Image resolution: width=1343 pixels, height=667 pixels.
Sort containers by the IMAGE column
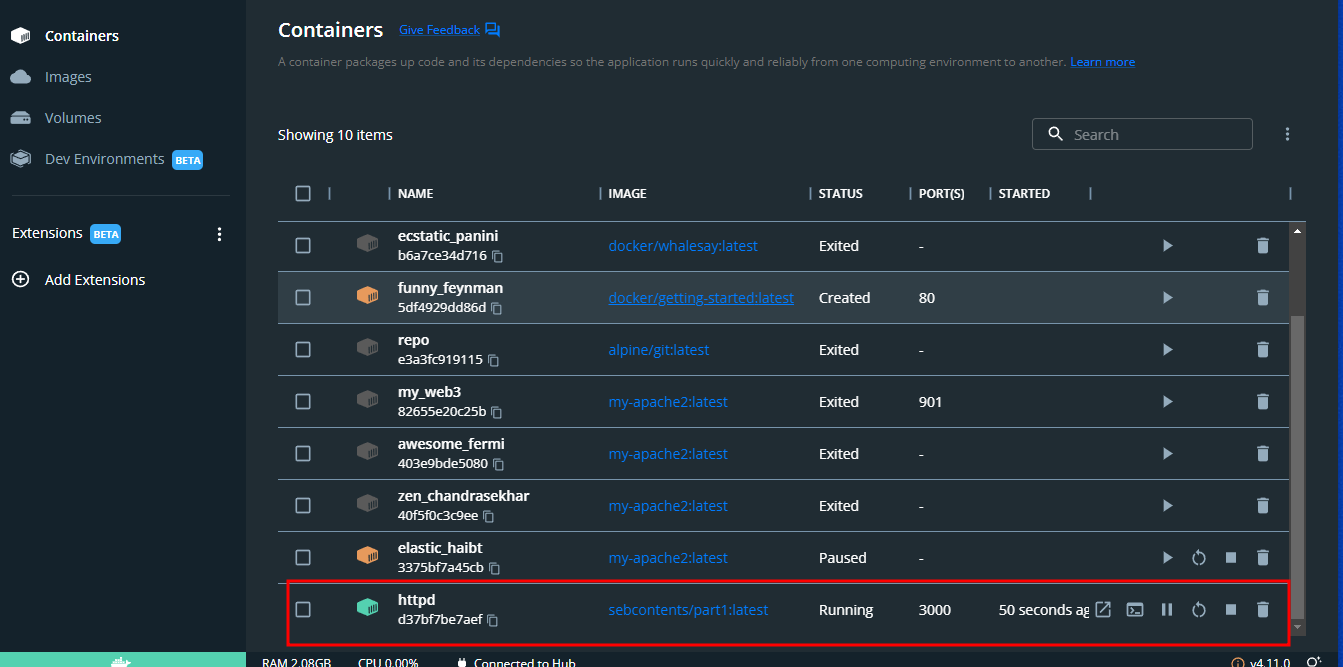[x=627, y=193]
